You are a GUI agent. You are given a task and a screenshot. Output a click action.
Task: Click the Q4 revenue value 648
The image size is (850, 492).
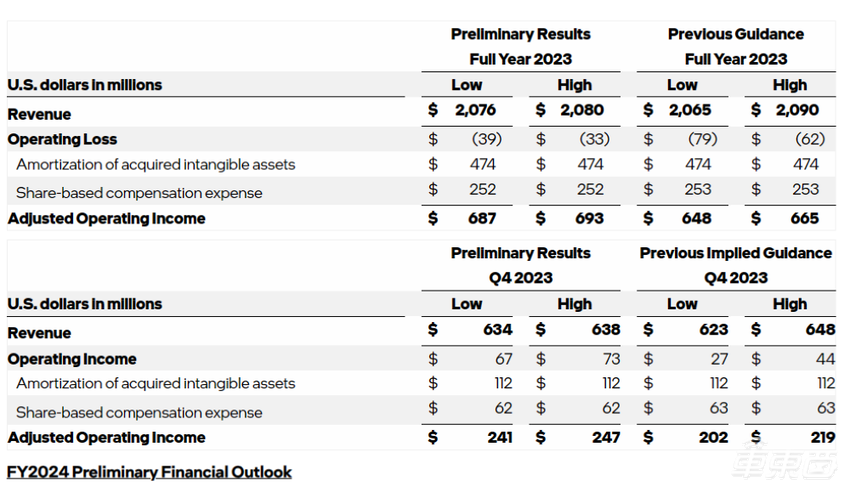[x=819, y=329]
